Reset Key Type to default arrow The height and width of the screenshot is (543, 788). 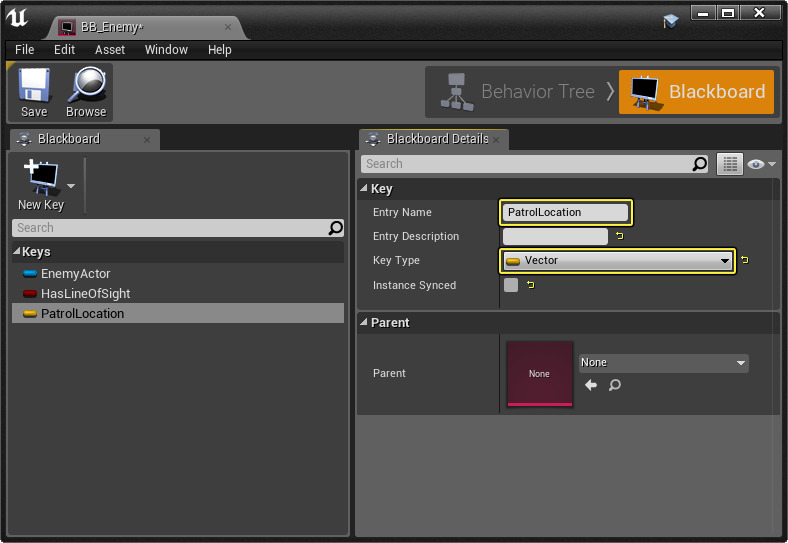744,261
